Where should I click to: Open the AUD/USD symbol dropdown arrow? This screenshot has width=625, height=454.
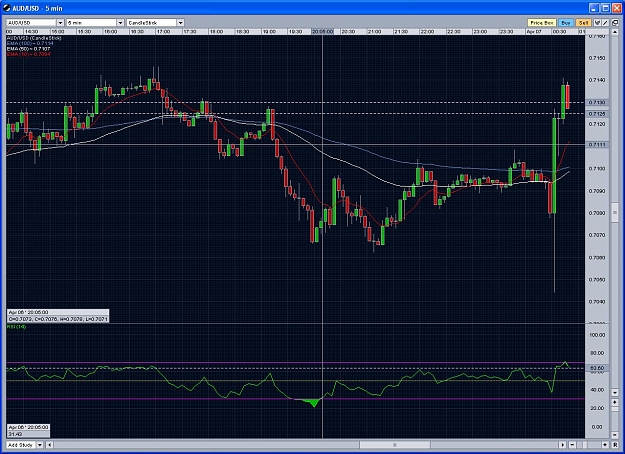(x=61, y=23)
